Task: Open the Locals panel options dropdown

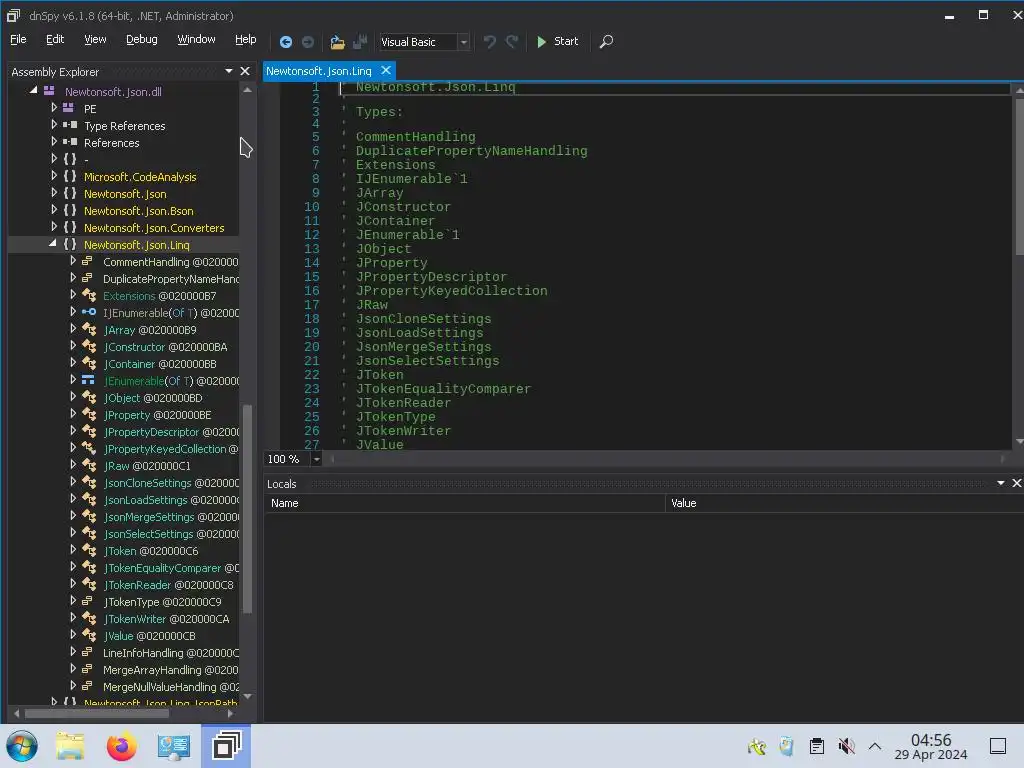Action: [1000, 483]
